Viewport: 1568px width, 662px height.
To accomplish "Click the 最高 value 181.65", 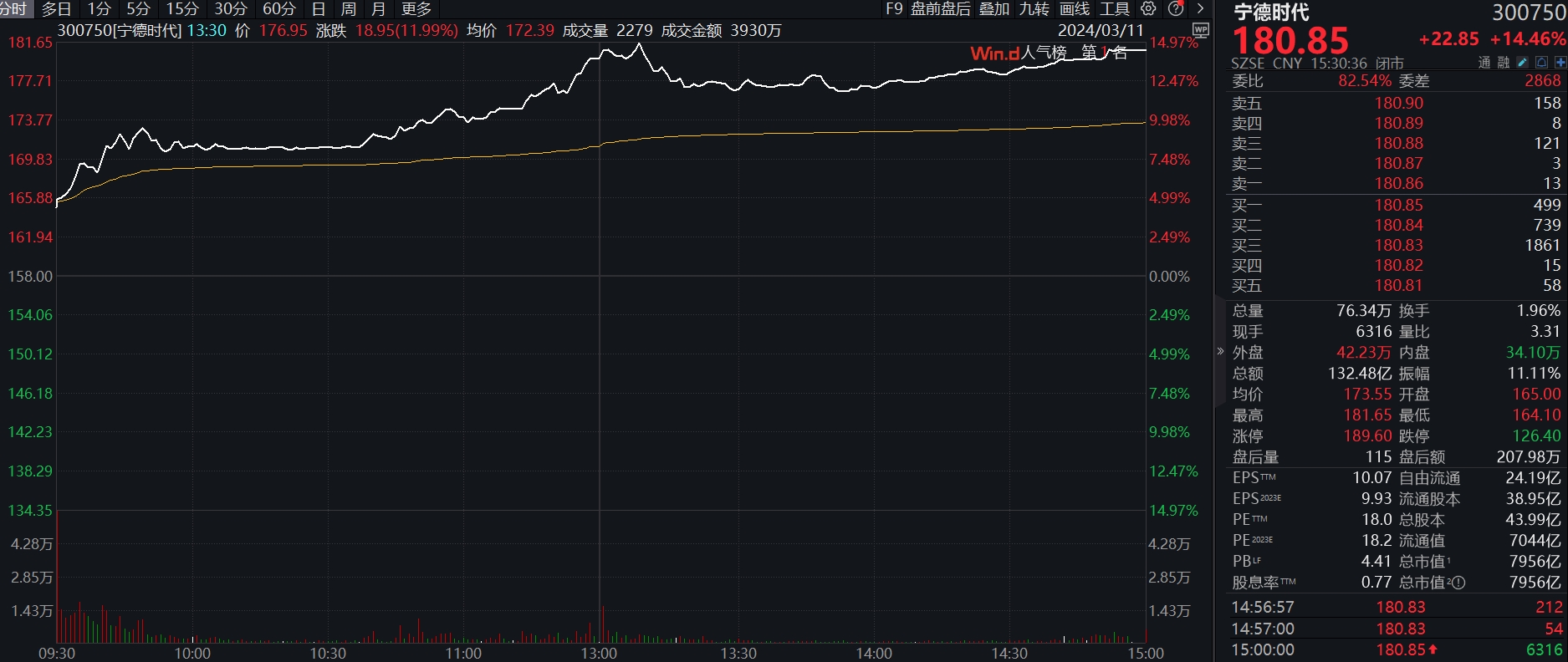I will click(1368, 415).
